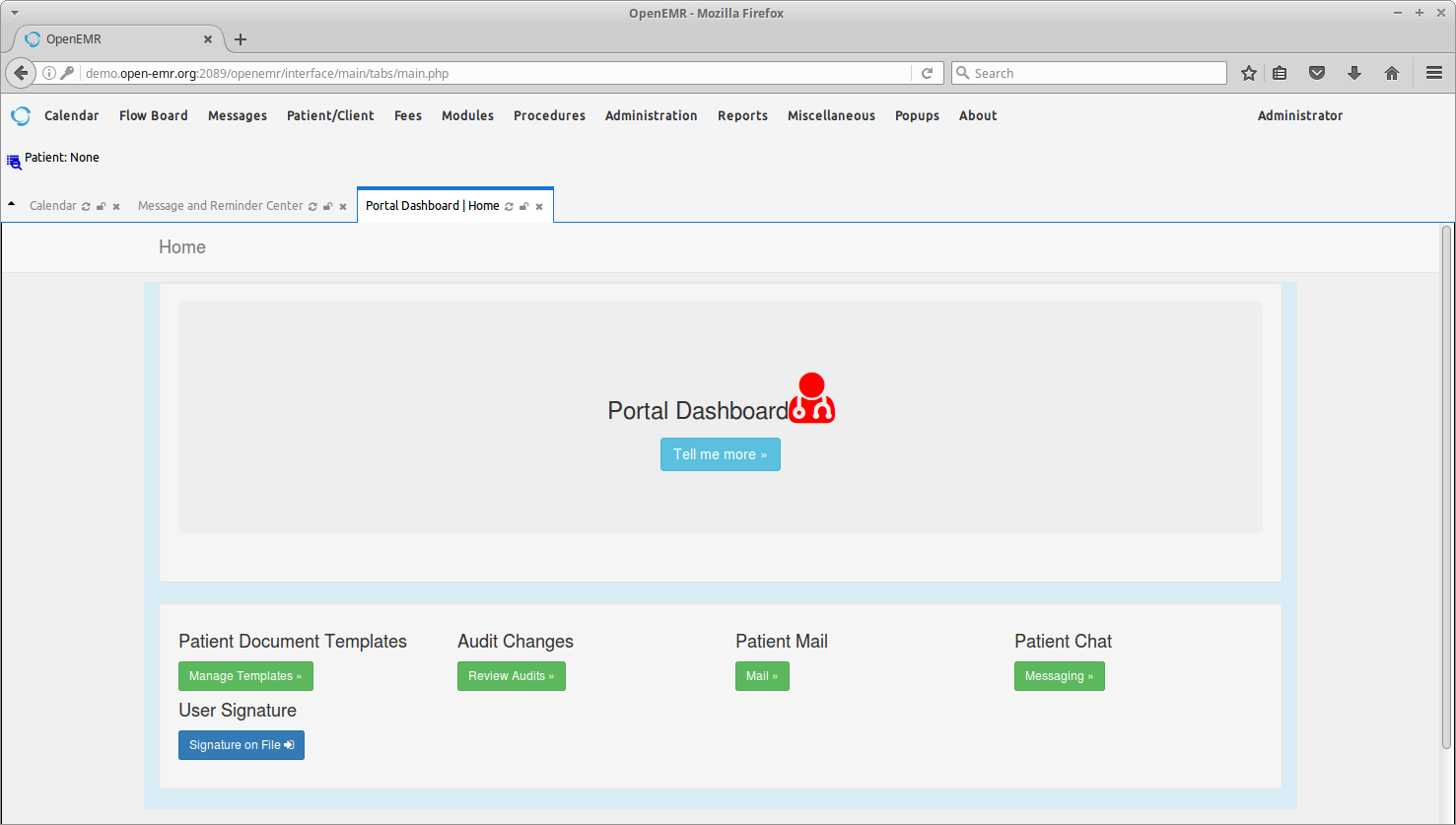
Task: Toggle the lock on the Calendar tab
Action: [101, 206]
